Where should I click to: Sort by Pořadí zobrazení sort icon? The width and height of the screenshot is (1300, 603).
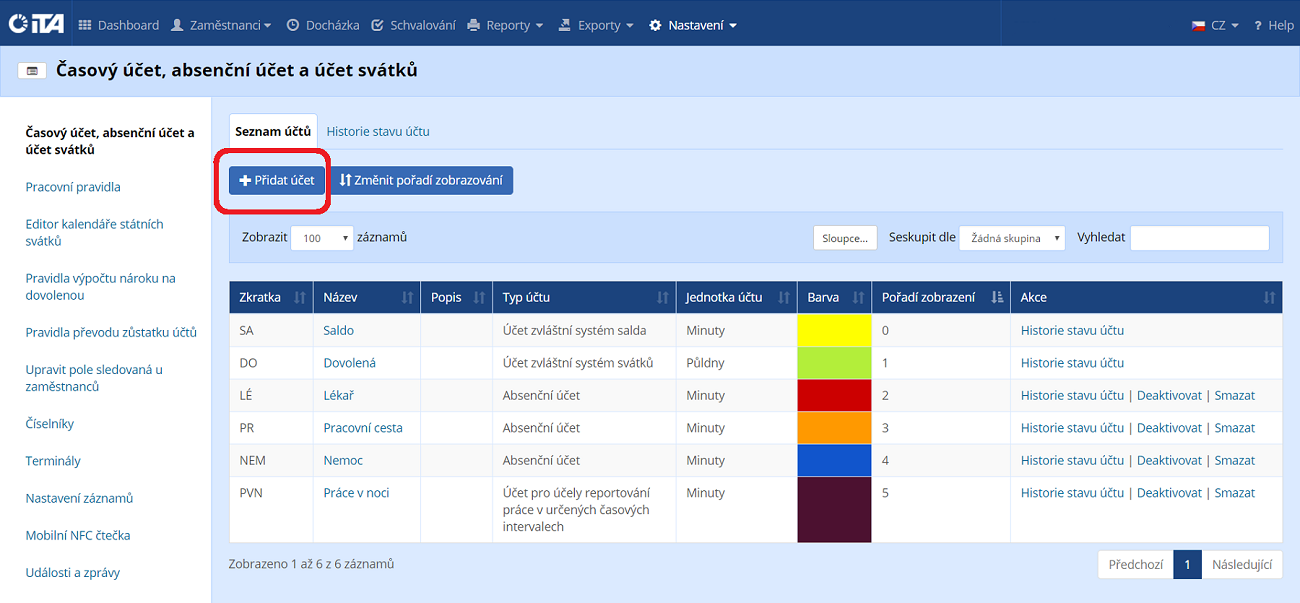tap(996, 298)
